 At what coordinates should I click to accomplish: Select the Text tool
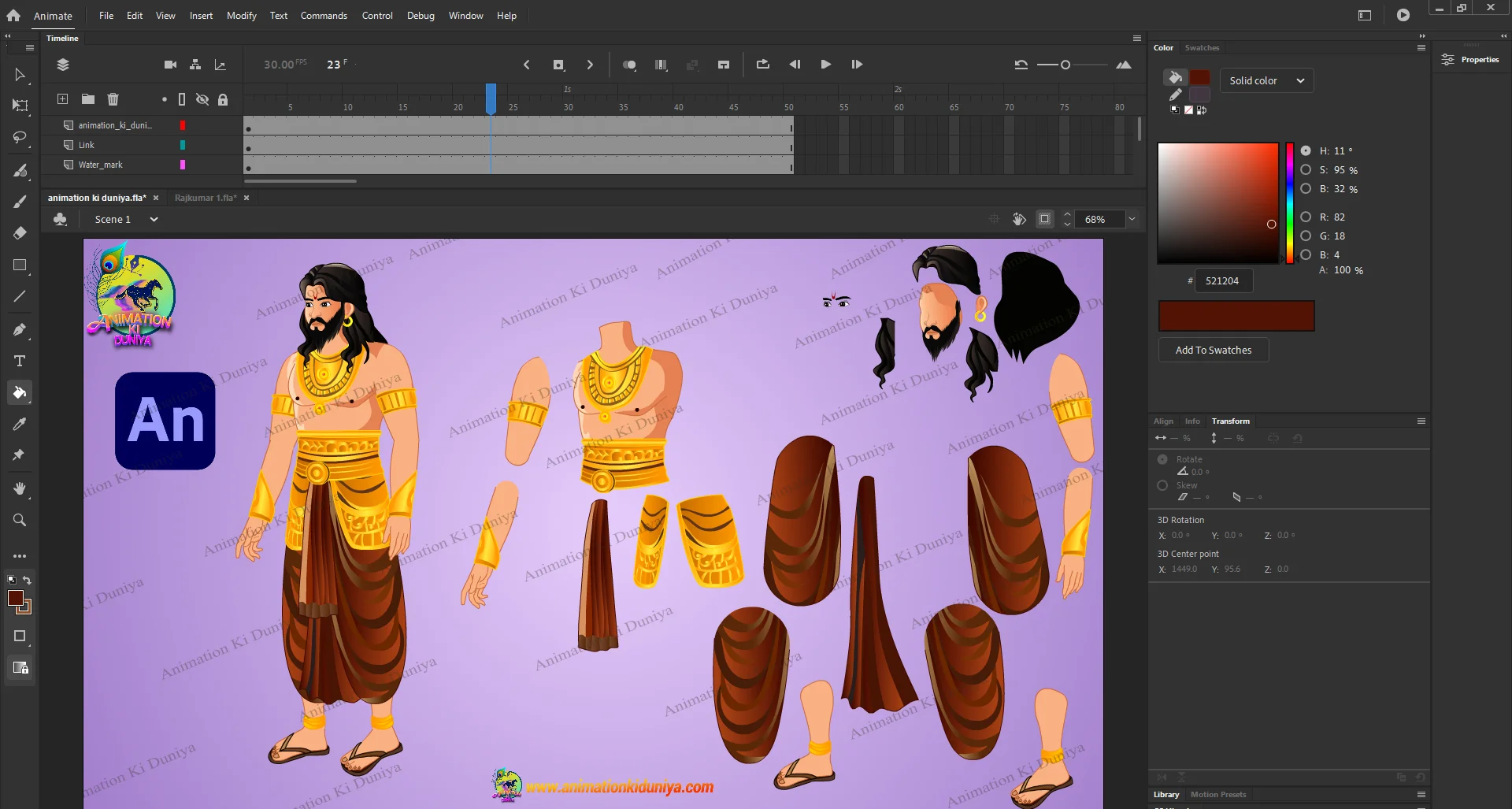coord(20,361)
